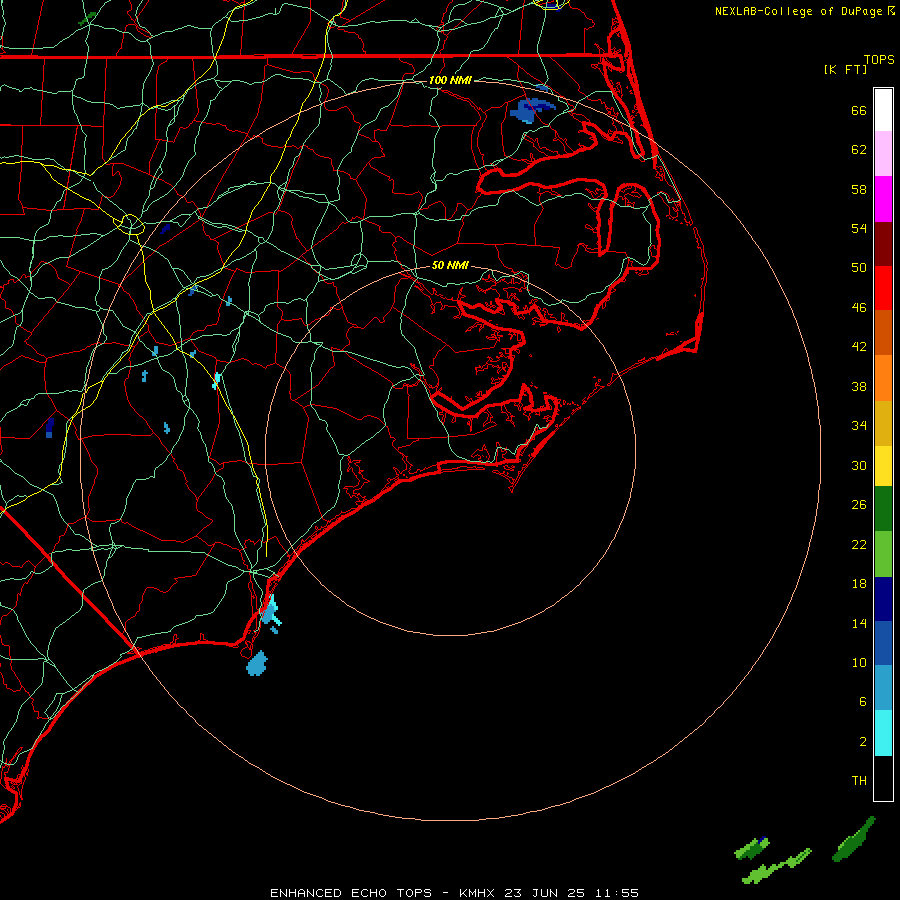Click the "NEXLAB-College of DuPage" credit text

[799, 11]
